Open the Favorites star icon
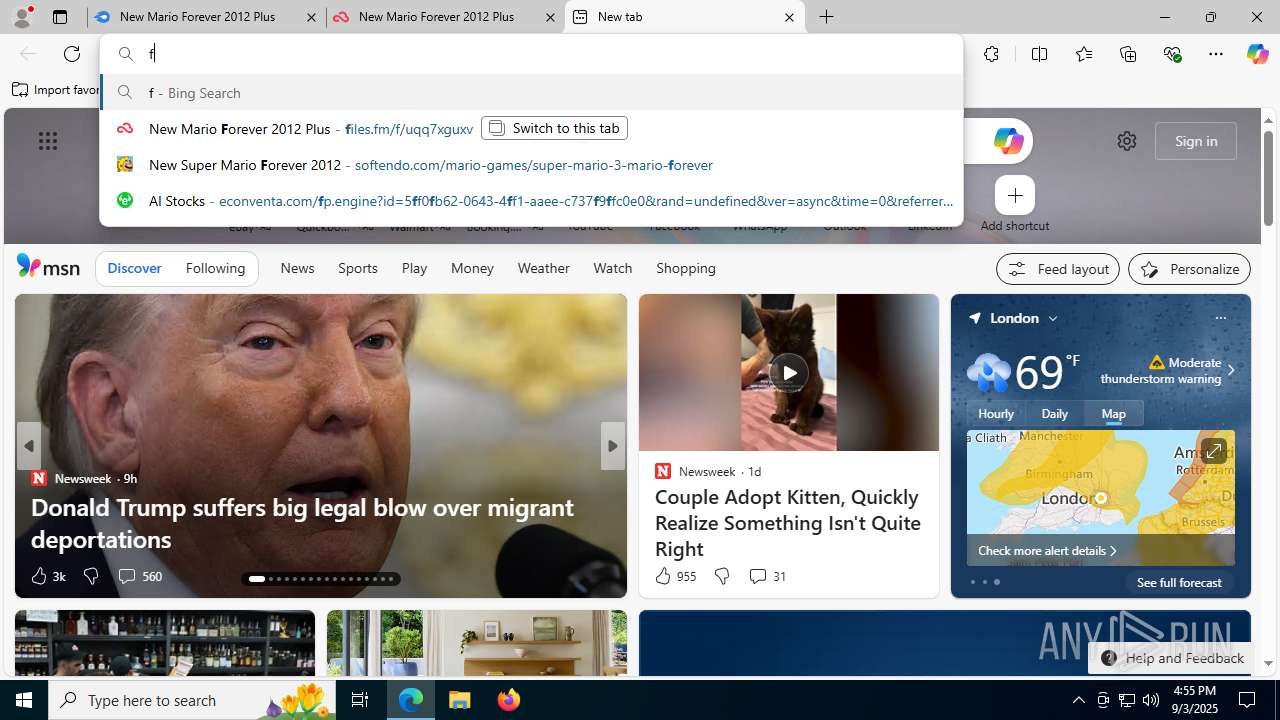The image size is (1280, 720). (1084, 54)
